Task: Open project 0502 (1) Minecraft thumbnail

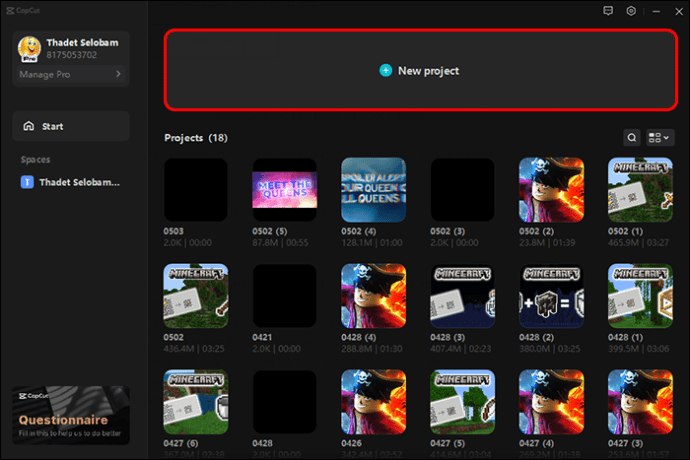Action: [640, 190]
